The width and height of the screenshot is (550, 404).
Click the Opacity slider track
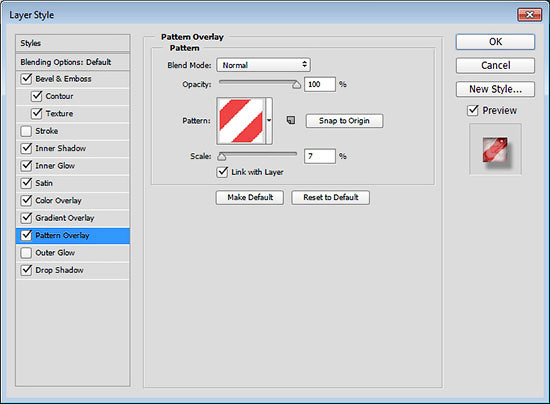tap(258, 82)
